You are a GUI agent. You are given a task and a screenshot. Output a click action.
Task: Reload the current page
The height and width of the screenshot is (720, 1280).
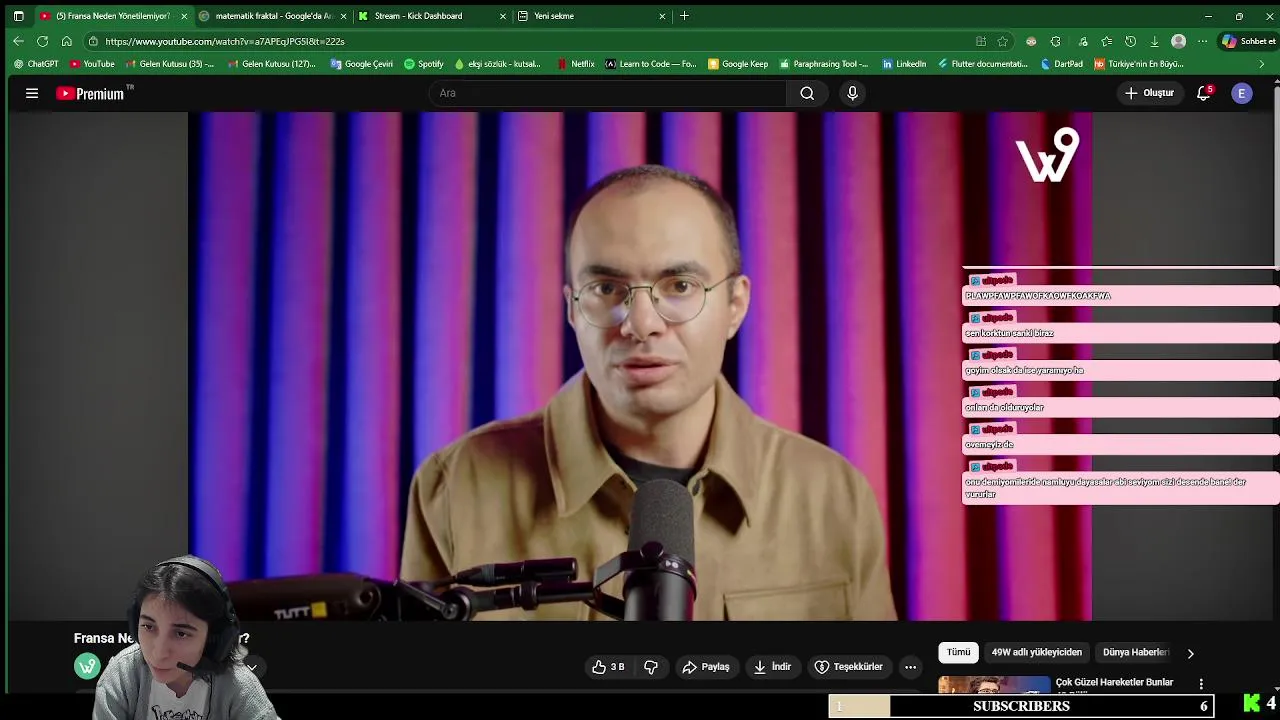click(x=42, y=41)
